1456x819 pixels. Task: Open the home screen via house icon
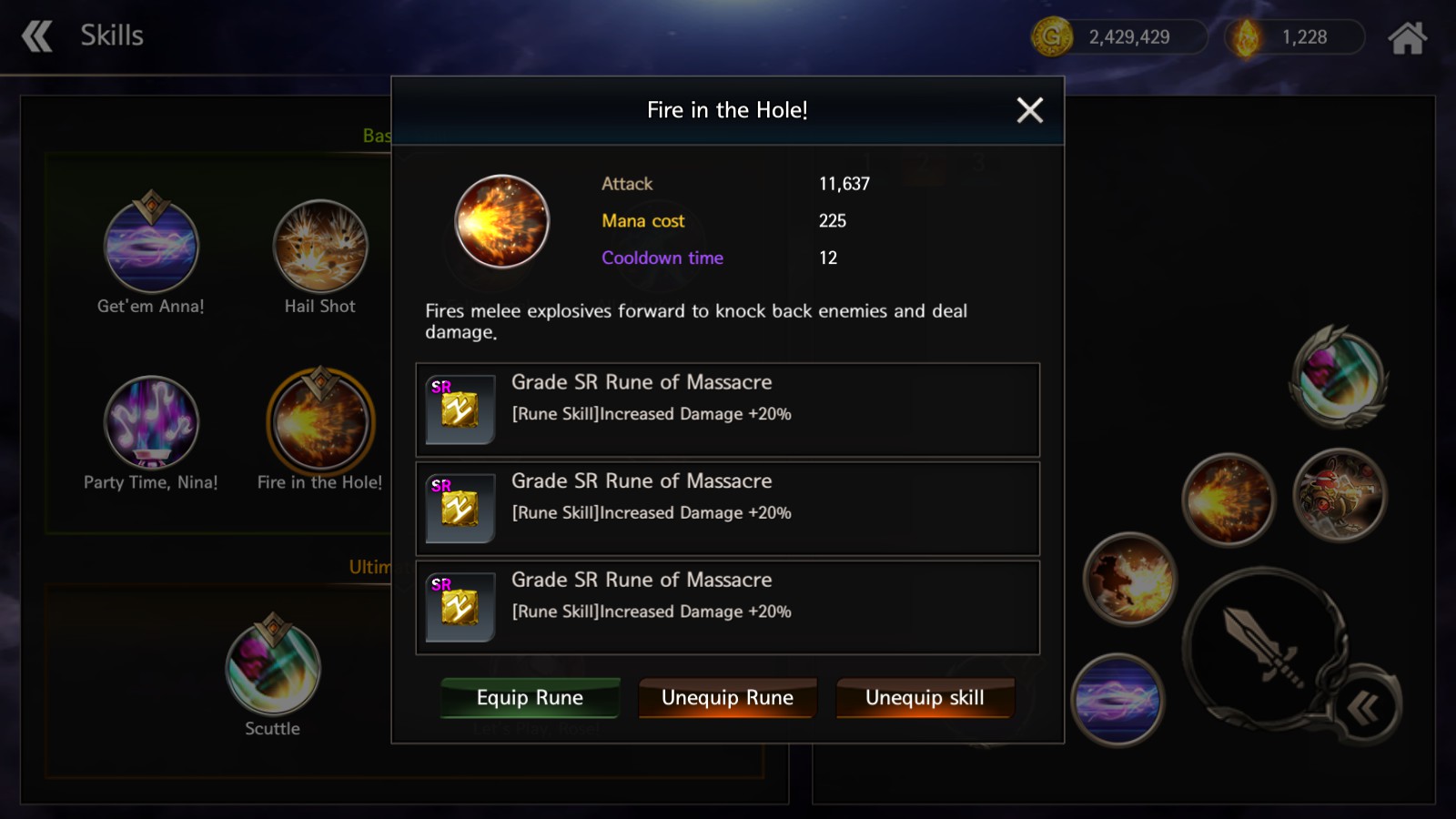coord(1407,37)
